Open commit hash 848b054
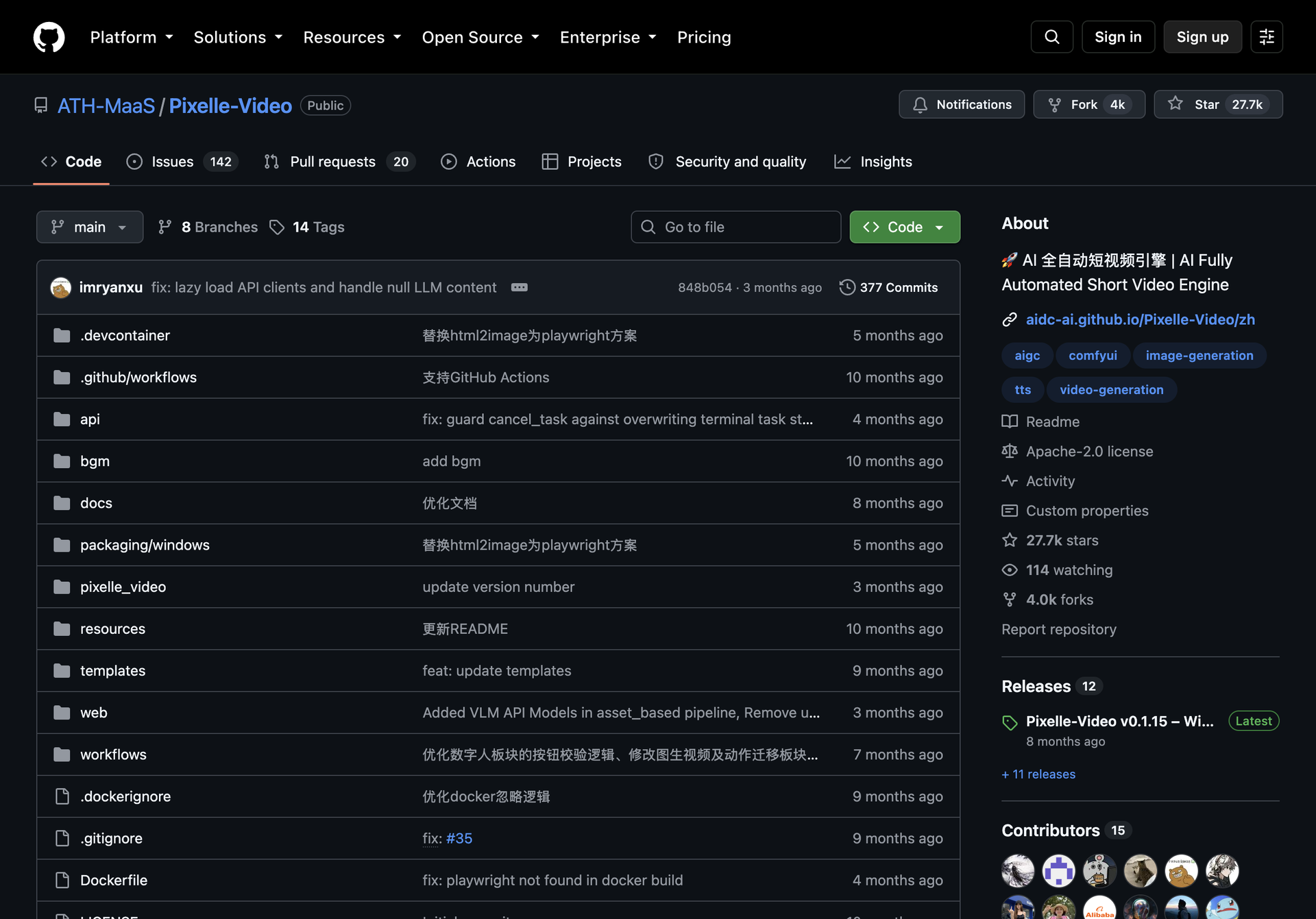The width and height of the screenshot is (1316, 919). coord(705,288)
